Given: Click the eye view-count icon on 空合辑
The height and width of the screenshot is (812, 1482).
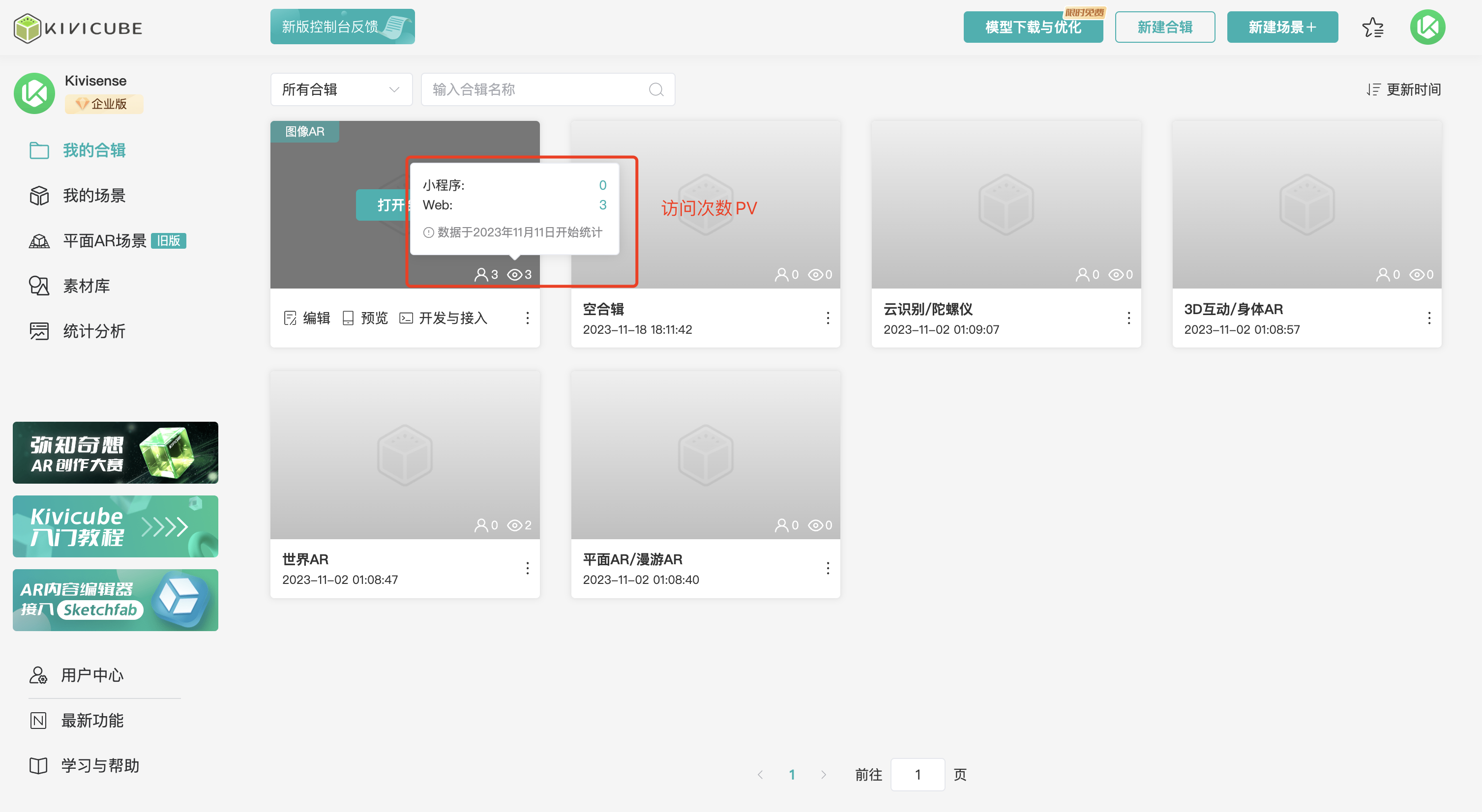Looking at the screenshot, I should (x=815, y=275).
